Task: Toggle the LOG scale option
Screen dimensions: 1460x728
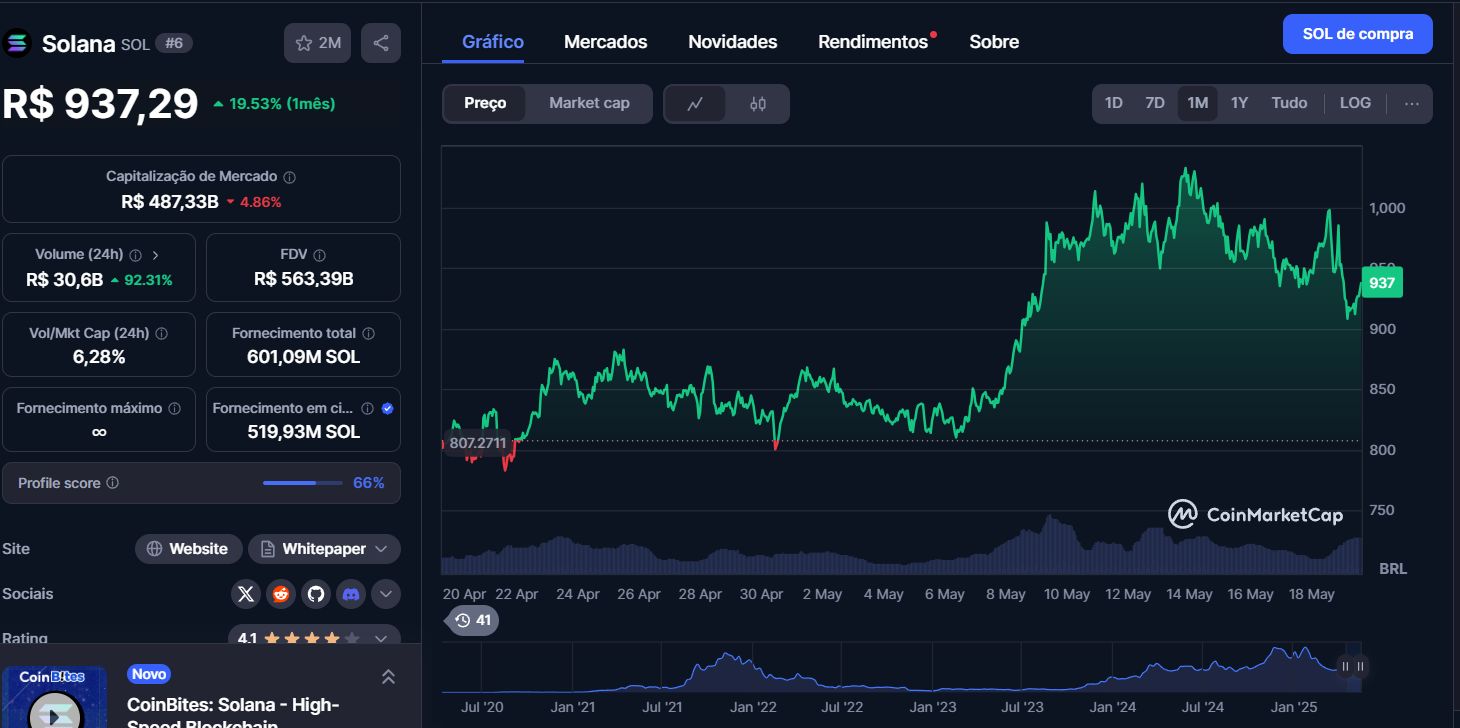Action: [1355, 103]
